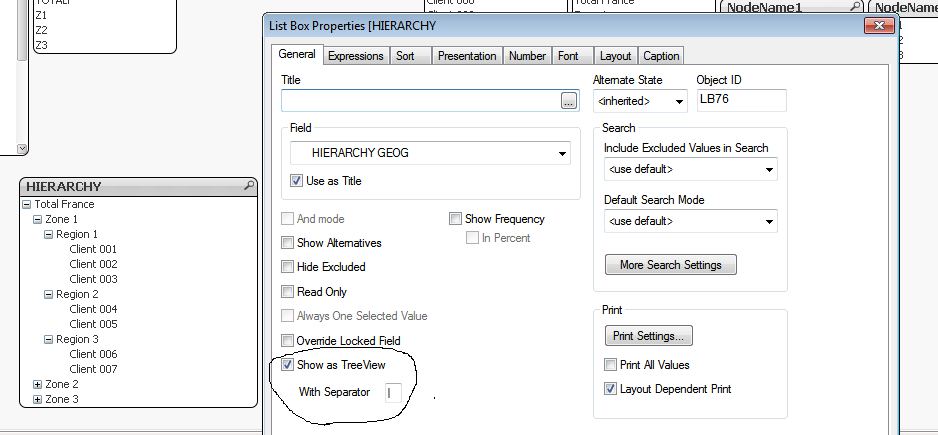Click the With Separator input field
This screenshot has width=938, height=435.
[x=392, y=393]
